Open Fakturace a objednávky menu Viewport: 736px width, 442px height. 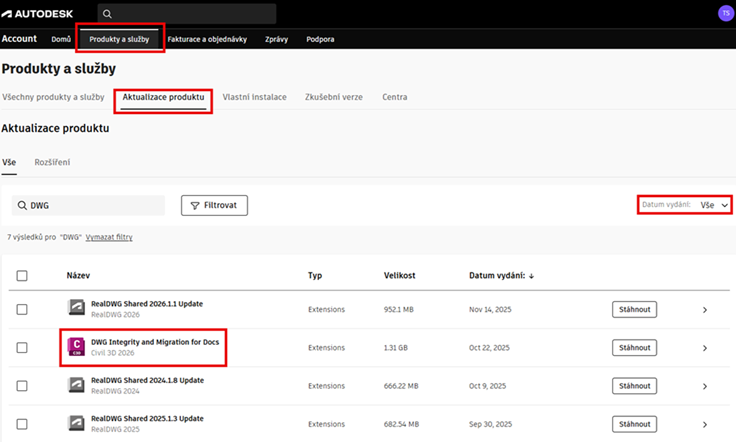(207, 39)
